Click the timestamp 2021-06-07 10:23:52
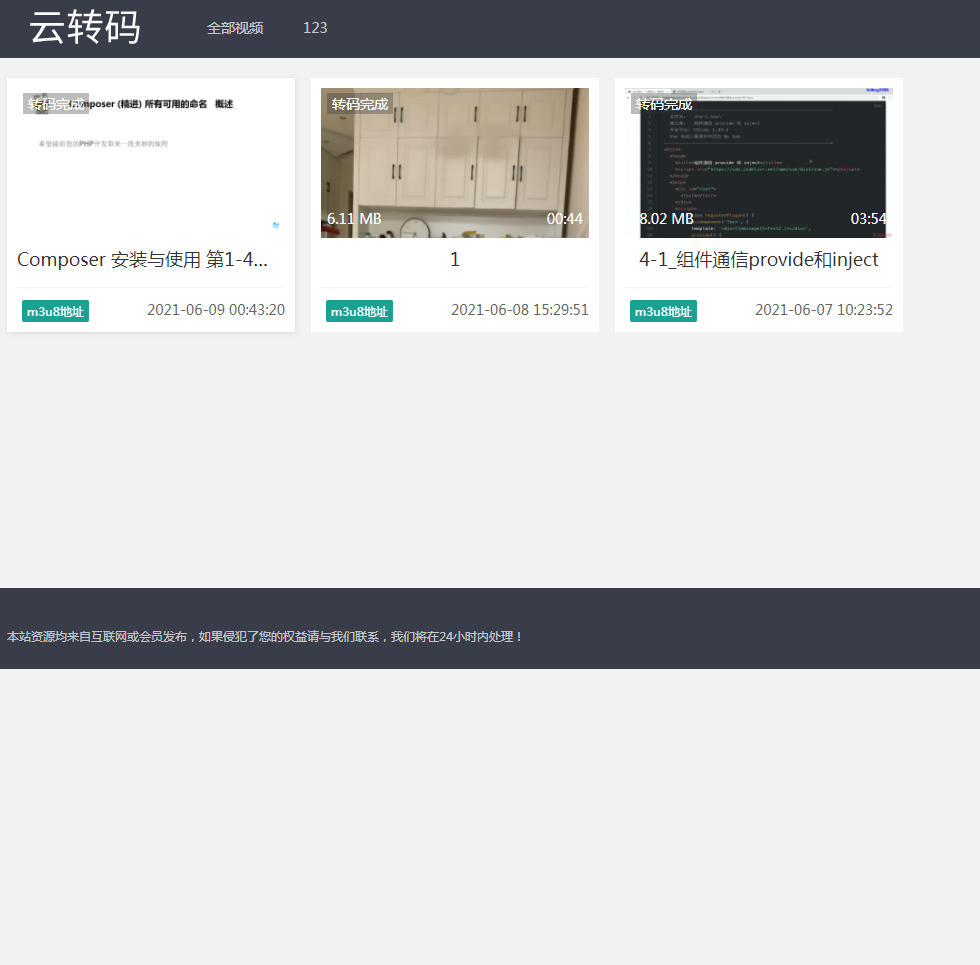 (x=824, y=310)
